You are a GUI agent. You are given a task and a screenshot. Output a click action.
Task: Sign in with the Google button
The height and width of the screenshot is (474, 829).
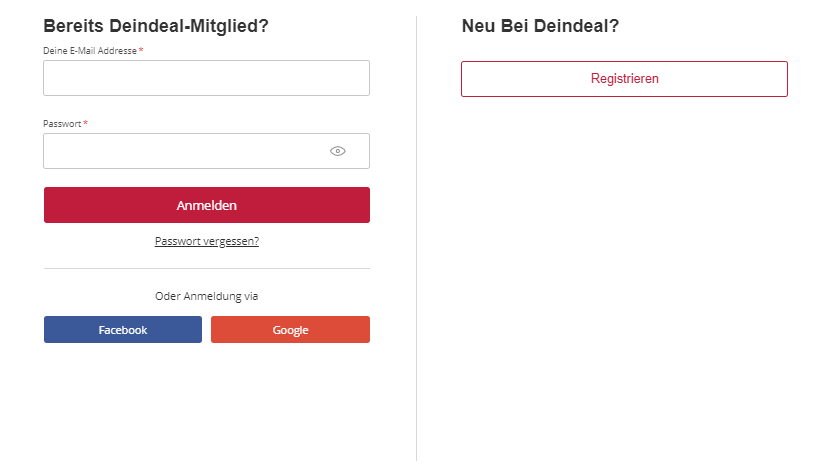coord(290,330)
